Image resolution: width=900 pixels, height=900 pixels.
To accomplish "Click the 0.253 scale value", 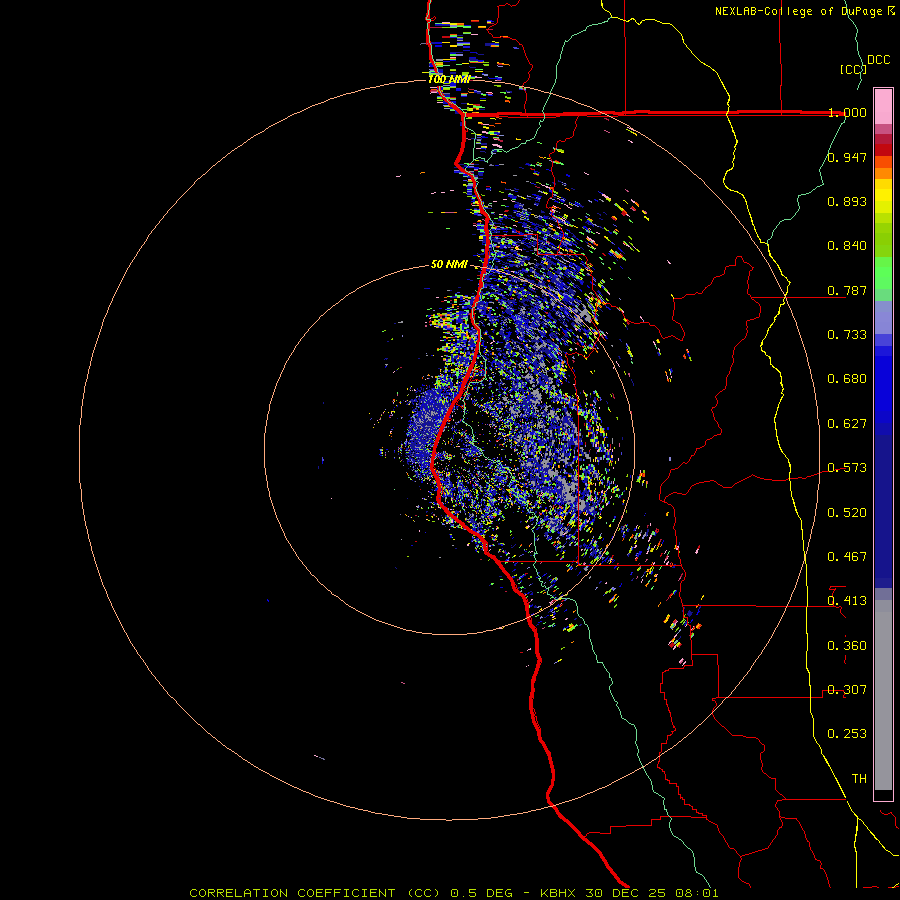I will [847, 734].
